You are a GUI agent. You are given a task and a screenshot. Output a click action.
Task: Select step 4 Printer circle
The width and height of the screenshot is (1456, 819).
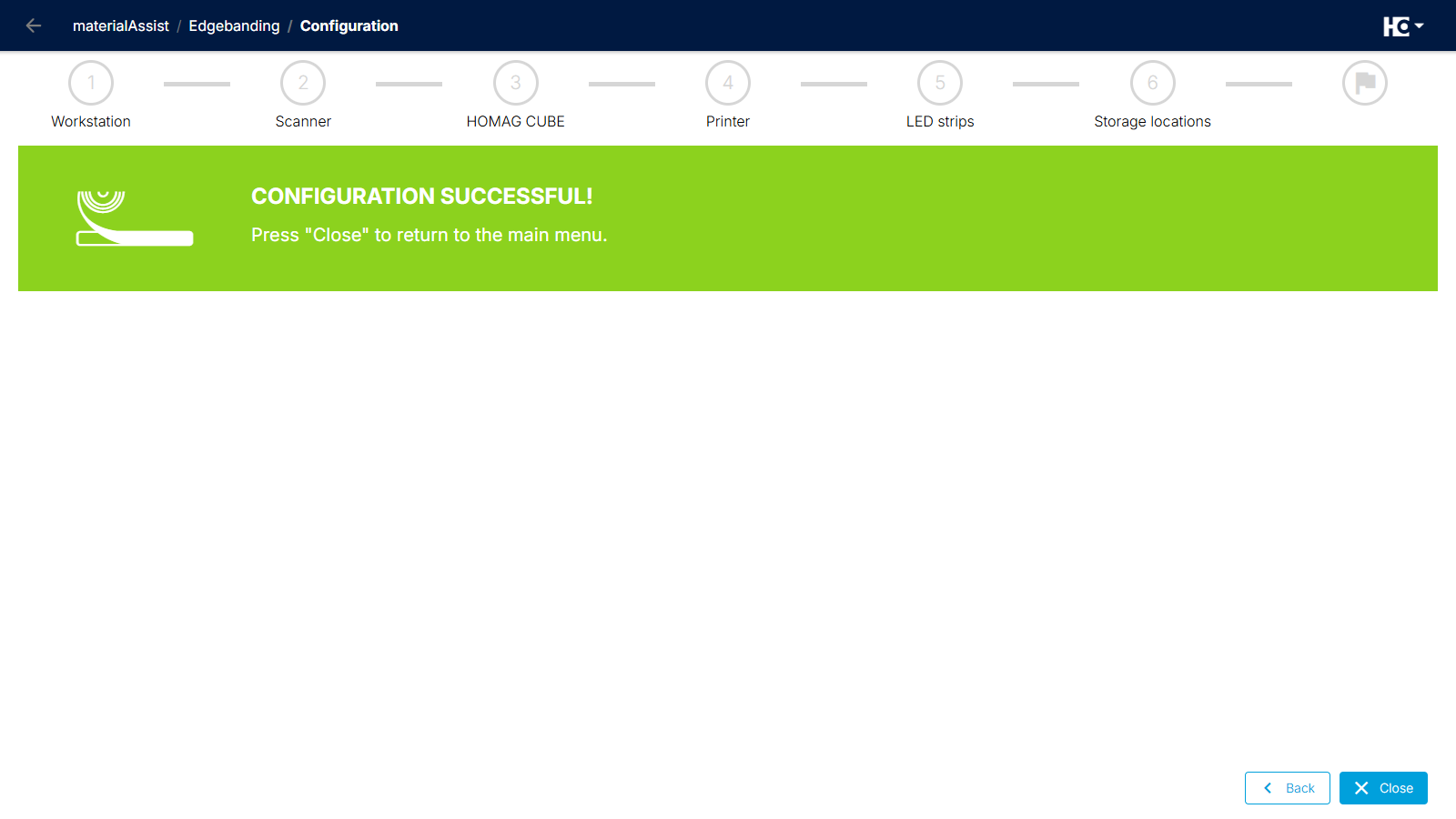(728, 83)
